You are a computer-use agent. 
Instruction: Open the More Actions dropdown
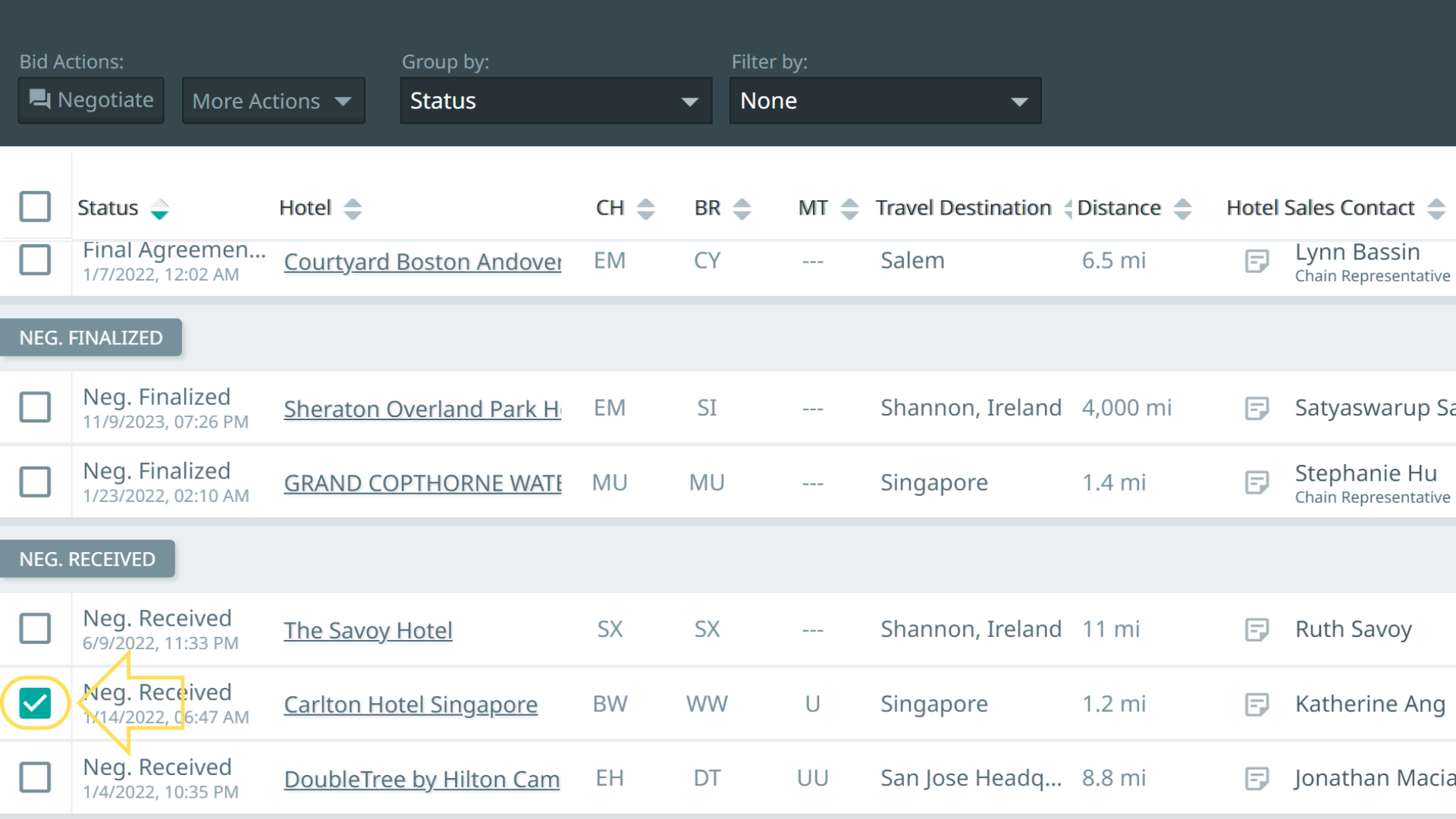[x=273, y=101]
